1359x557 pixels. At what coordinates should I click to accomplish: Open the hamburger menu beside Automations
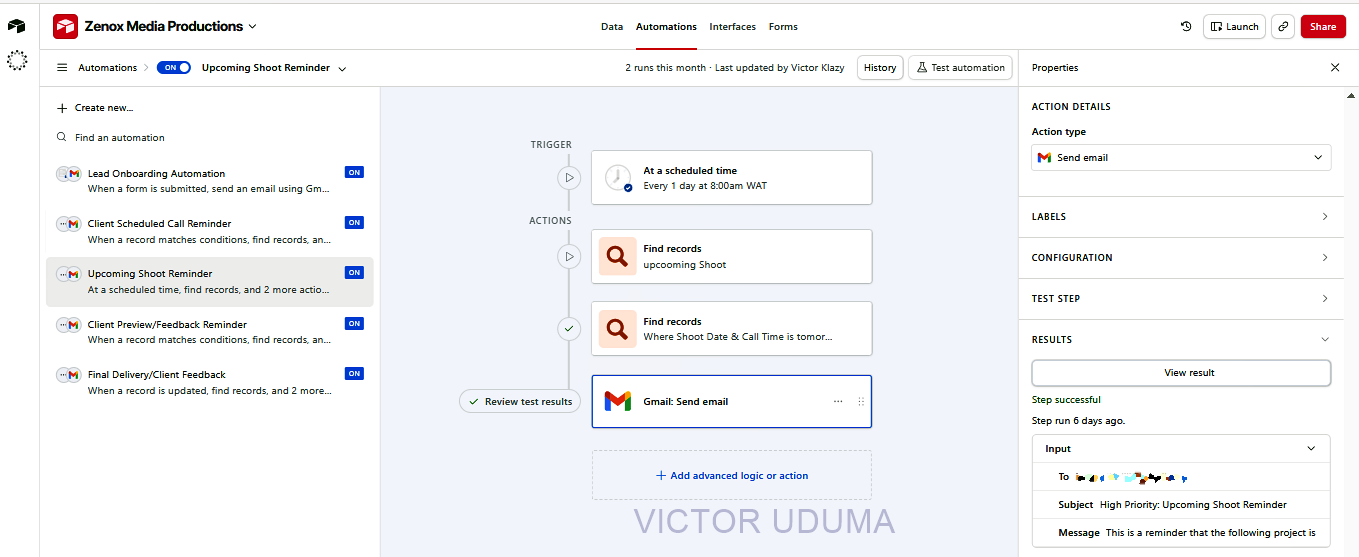[62, 68]
